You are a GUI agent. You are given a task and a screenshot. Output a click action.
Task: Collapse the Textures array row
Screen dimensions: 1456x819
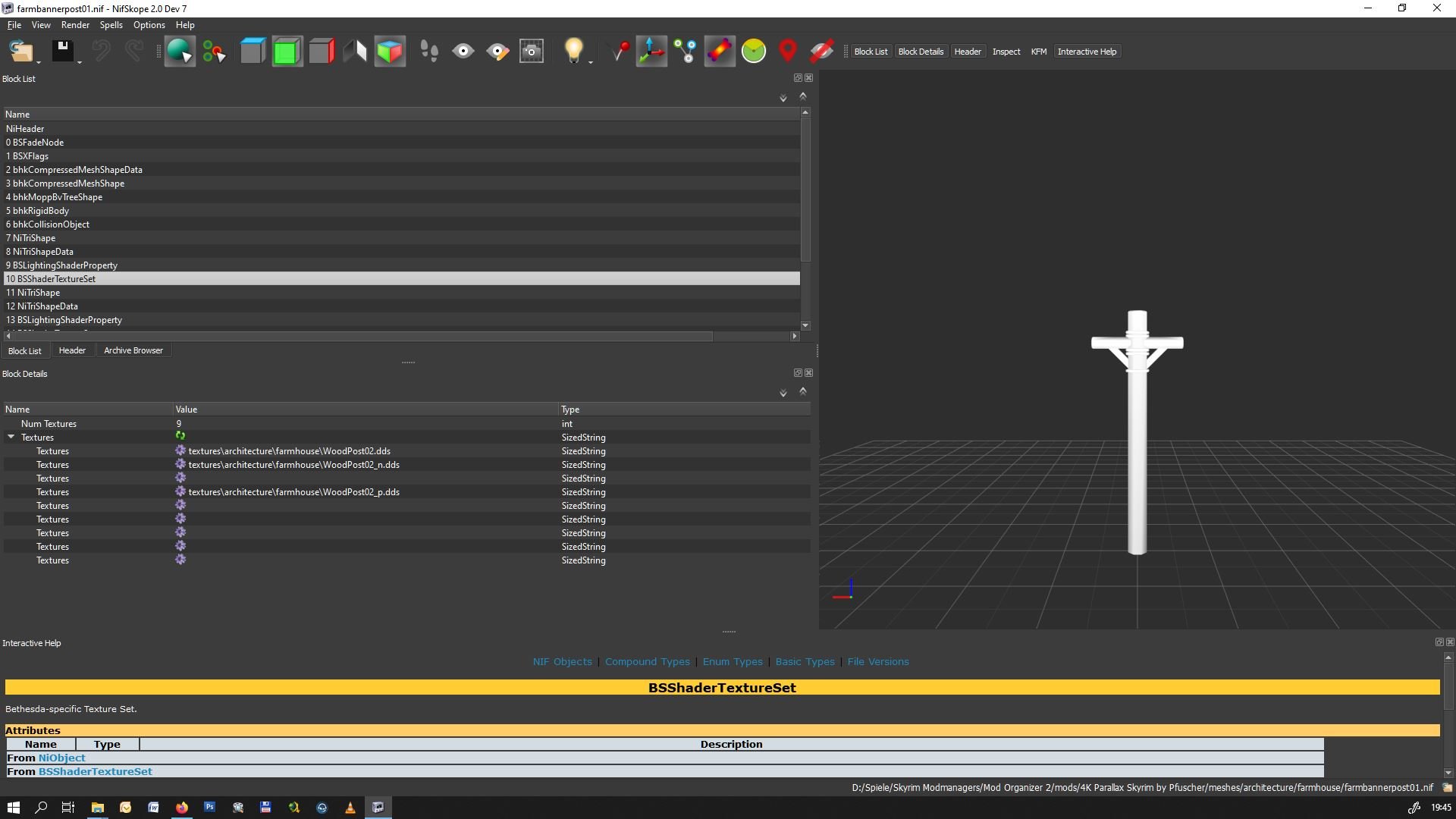click(11, 438)
